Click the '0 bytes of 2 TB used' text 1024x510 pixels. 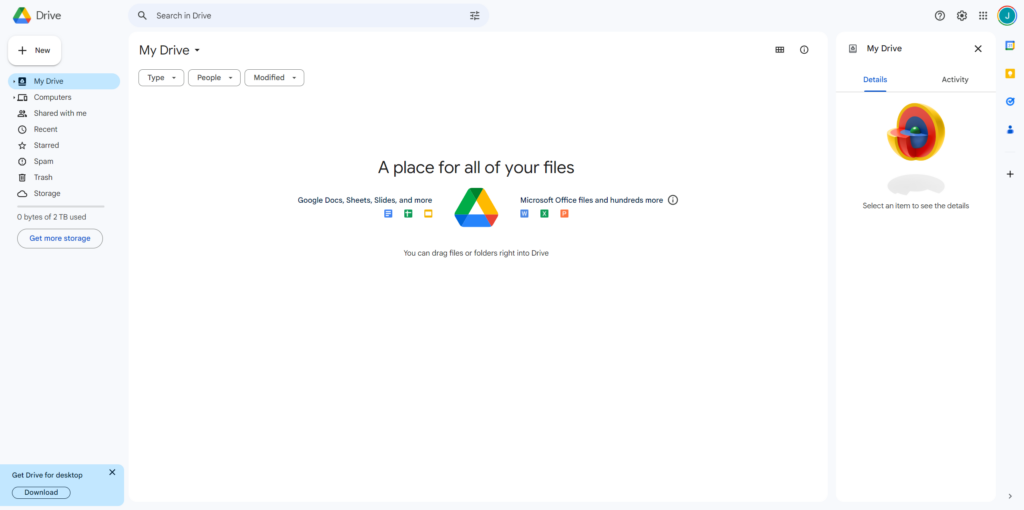tap(52, 217)
